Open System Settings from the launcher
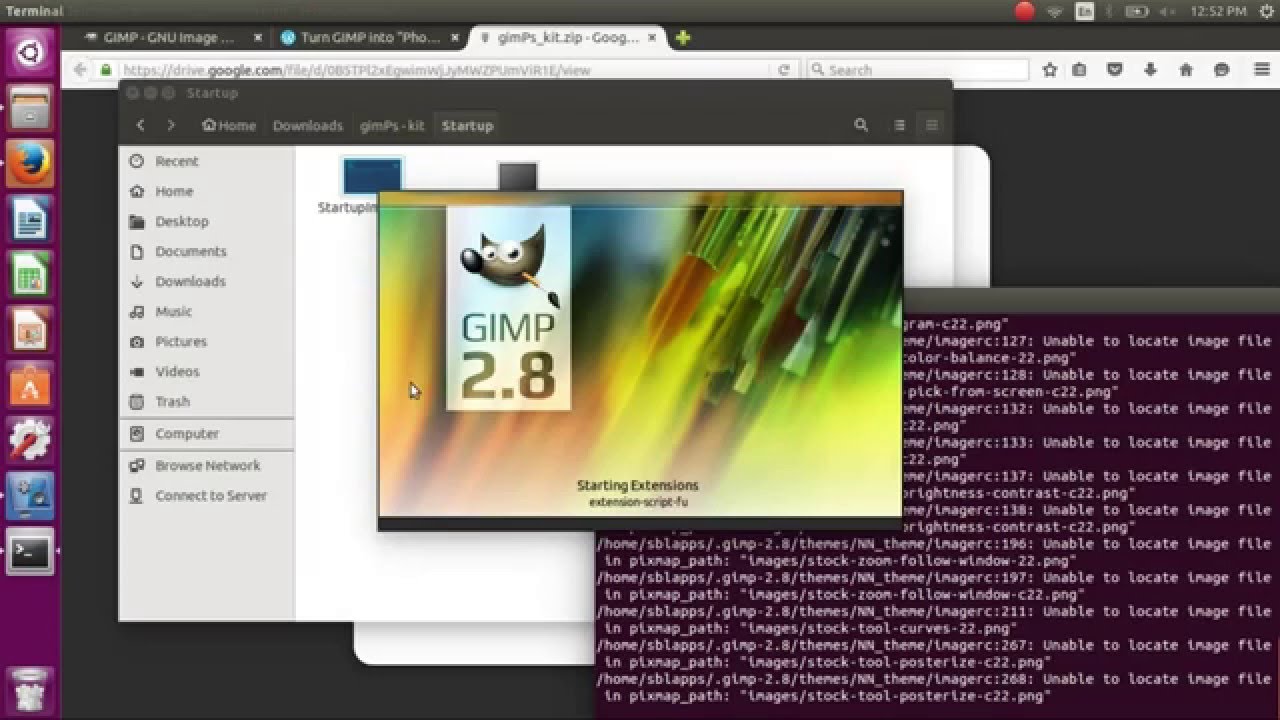The height and width of the screenshot is (720, 1280). coord(30,441)
